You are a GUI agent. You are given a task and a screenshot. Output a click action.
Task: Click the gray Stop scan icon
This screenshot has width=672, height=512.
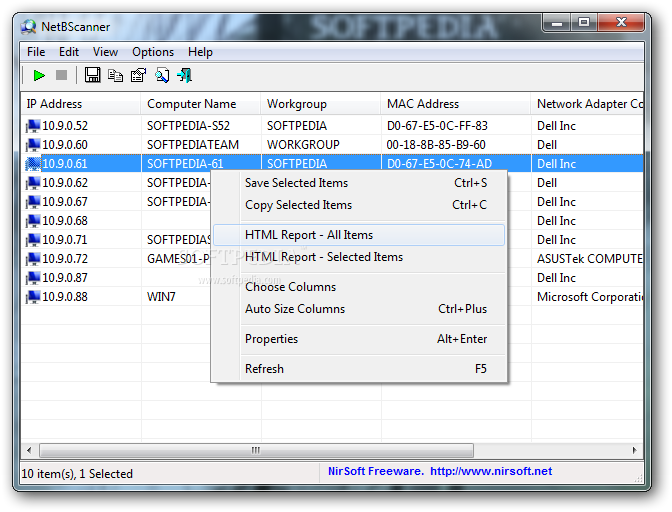62,75
